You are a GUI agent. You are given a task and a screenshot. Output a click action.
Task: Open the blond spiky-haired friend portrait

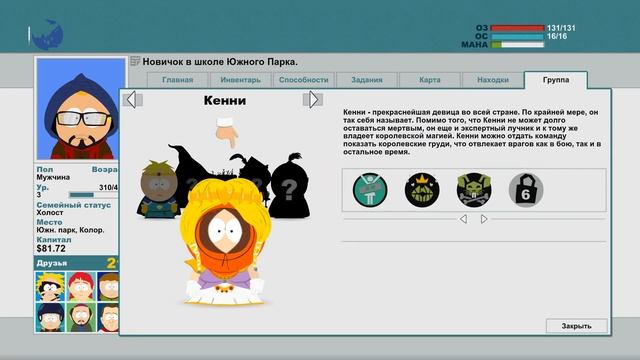coord(49,286)
